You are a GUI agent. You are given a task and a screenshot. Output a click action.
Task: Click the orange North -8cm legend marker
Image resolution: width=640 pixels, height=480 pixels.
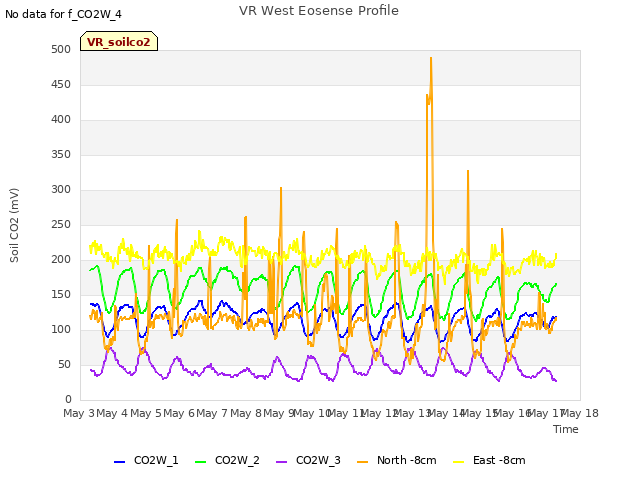tap(362, 462)
